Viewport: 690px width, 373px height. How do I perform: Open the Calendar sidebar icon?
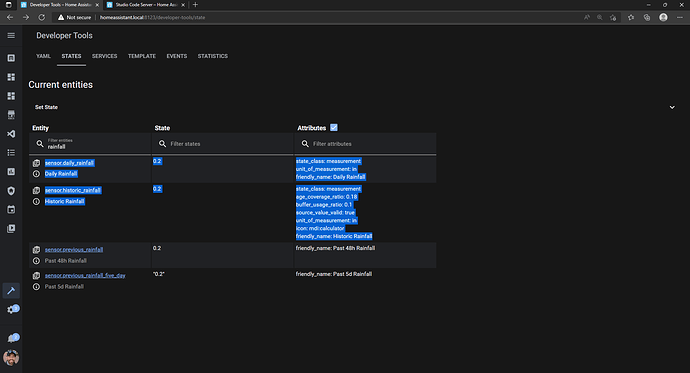(11, 209)
